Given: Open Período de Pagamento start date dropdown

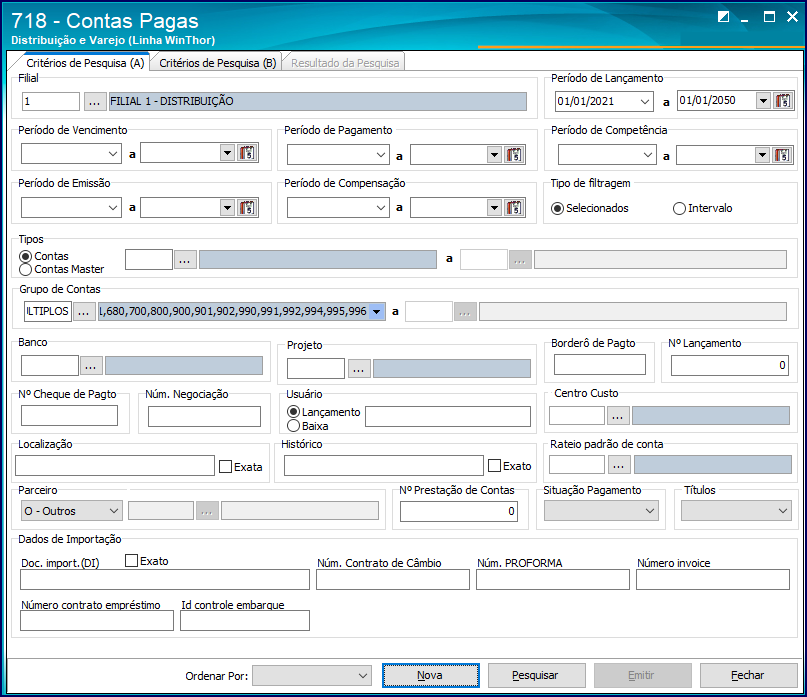Looking at the screenshot, I should coord(380,154).
